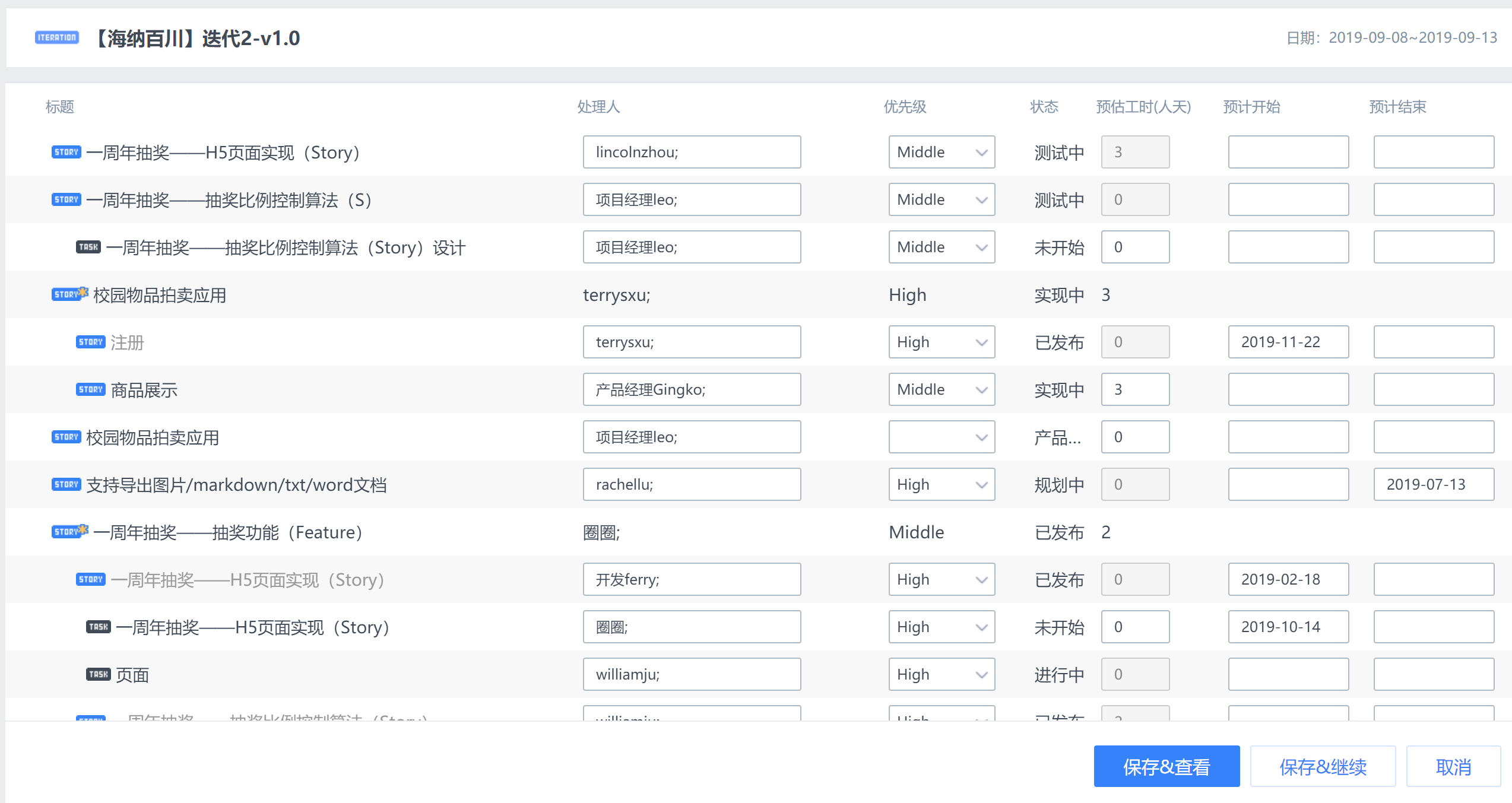
Task: Click the ITERATION badge icon in header
Action: (57, 38)
